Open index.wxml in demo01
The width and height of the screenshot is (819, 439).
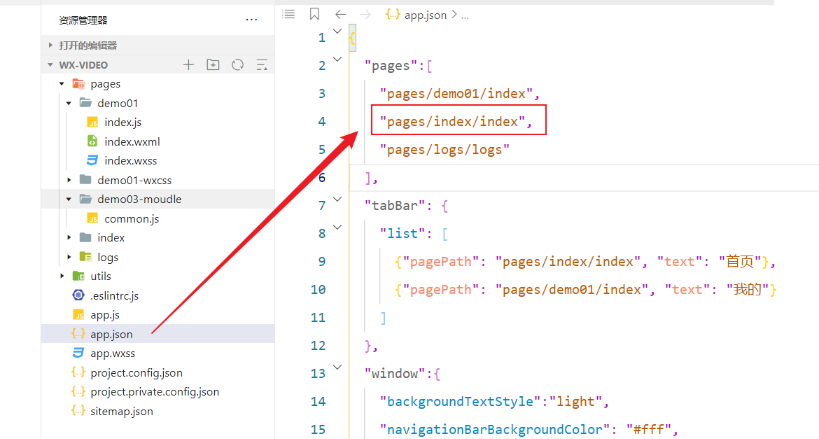pos(132,142)
